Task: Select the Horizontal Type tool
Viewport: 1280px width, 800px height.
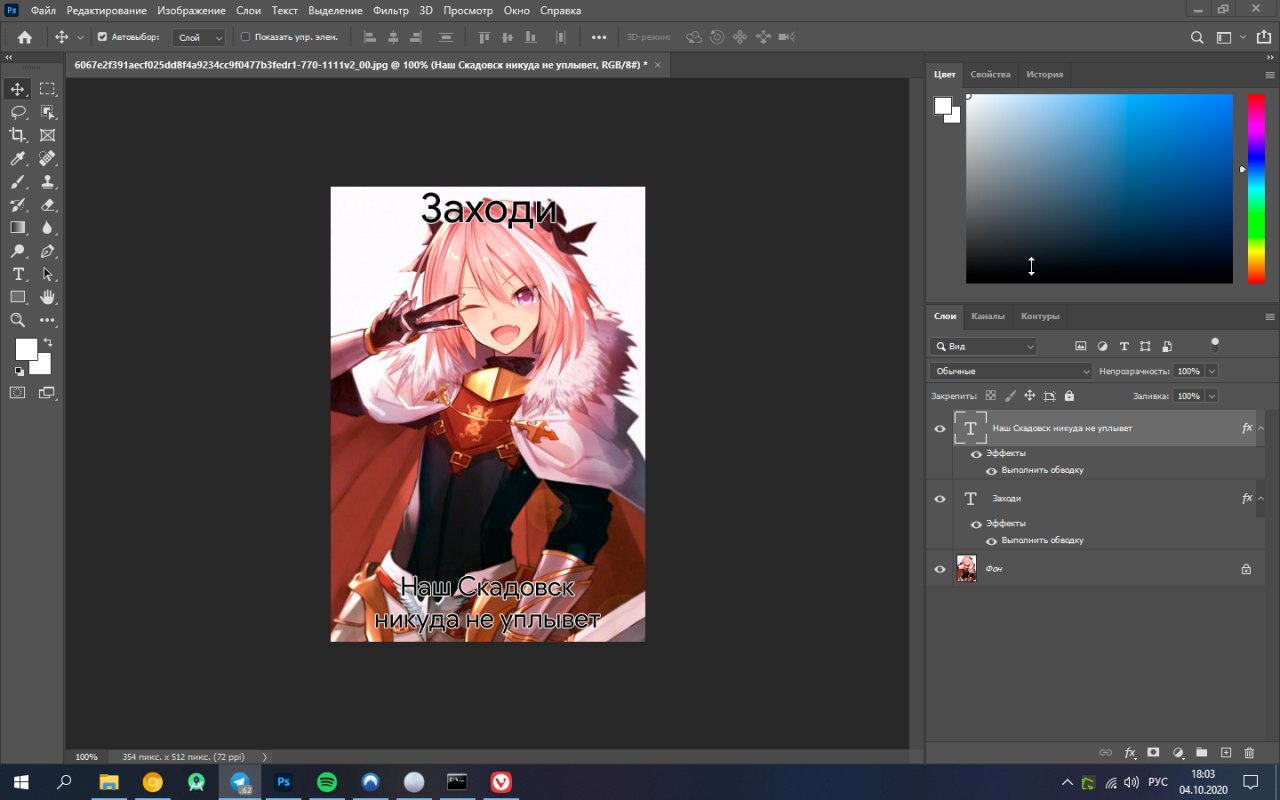Action: point(18,274)
